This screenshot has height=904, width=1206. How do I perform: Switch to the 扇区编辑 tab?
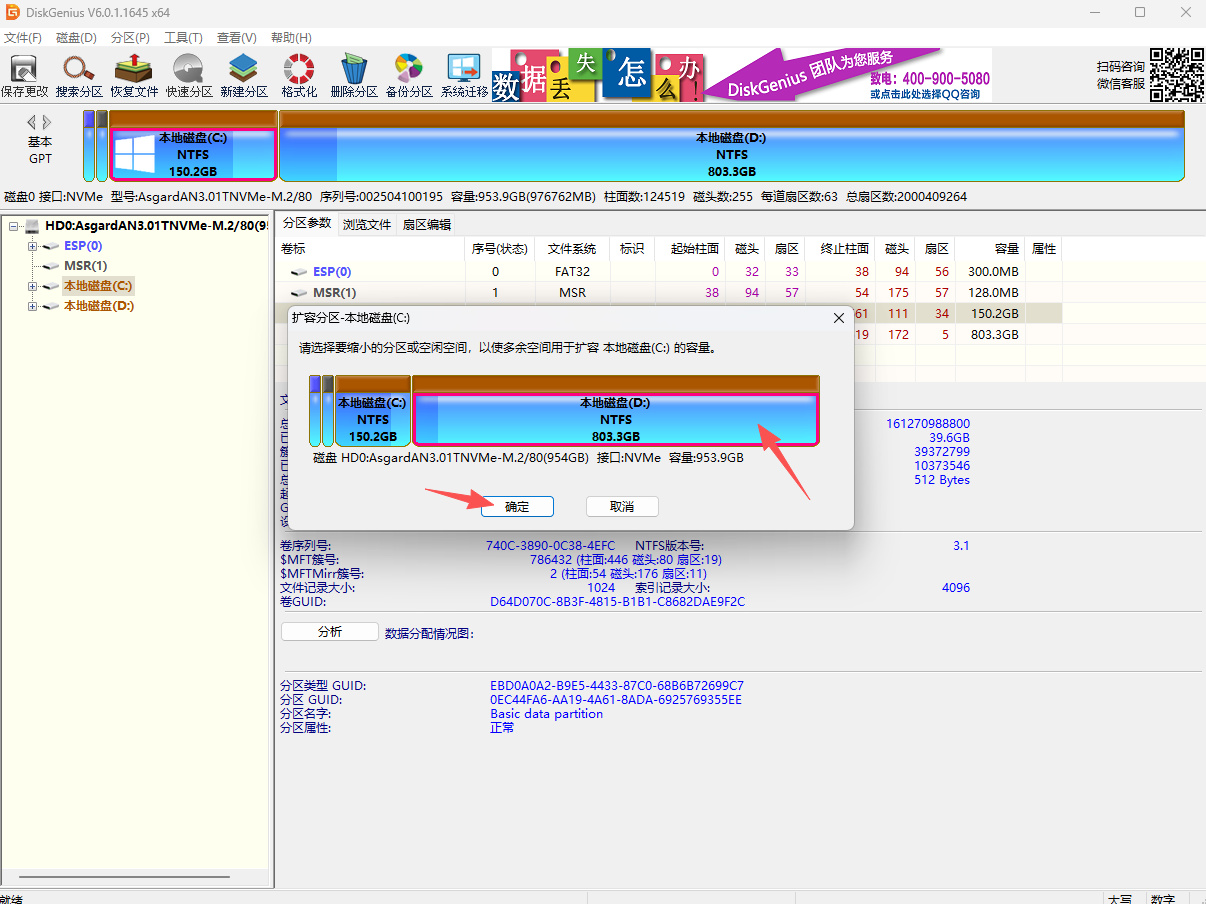pos(427,224)
